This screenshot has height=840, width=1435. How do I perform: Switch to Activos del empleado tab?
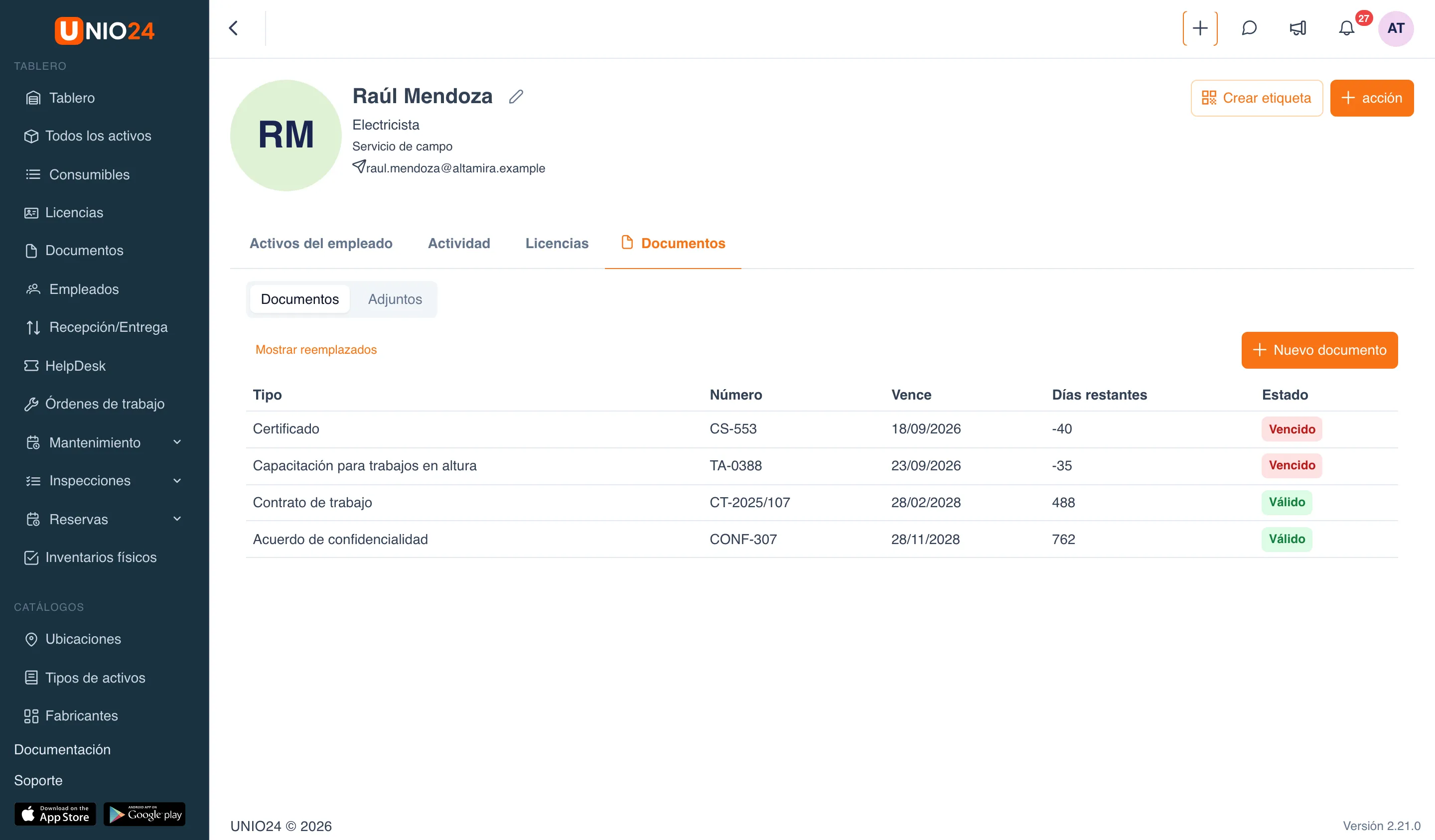click(x=320, y=243)
